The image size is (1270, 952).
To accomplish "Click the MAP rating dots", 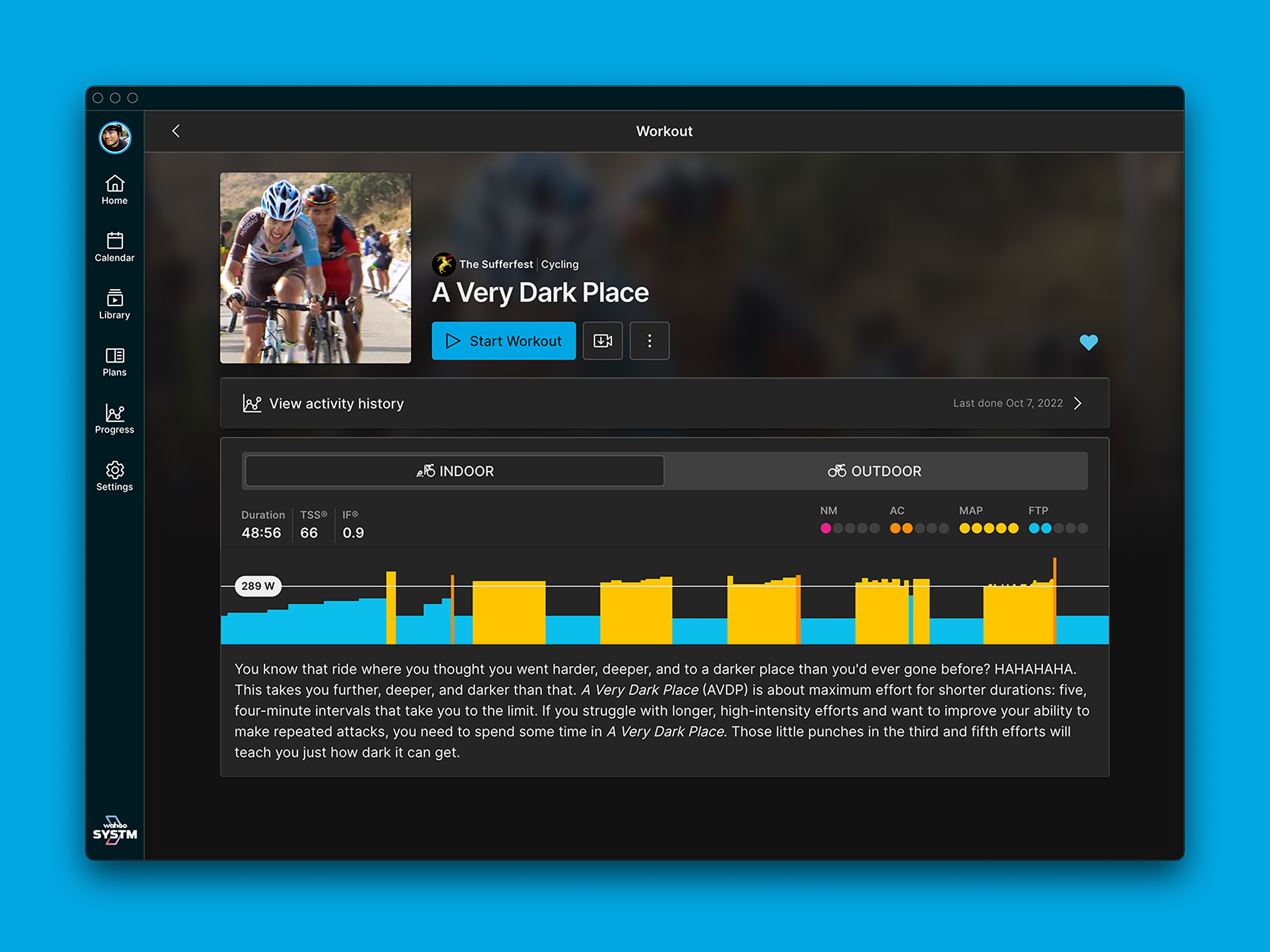I will point(989,529).
